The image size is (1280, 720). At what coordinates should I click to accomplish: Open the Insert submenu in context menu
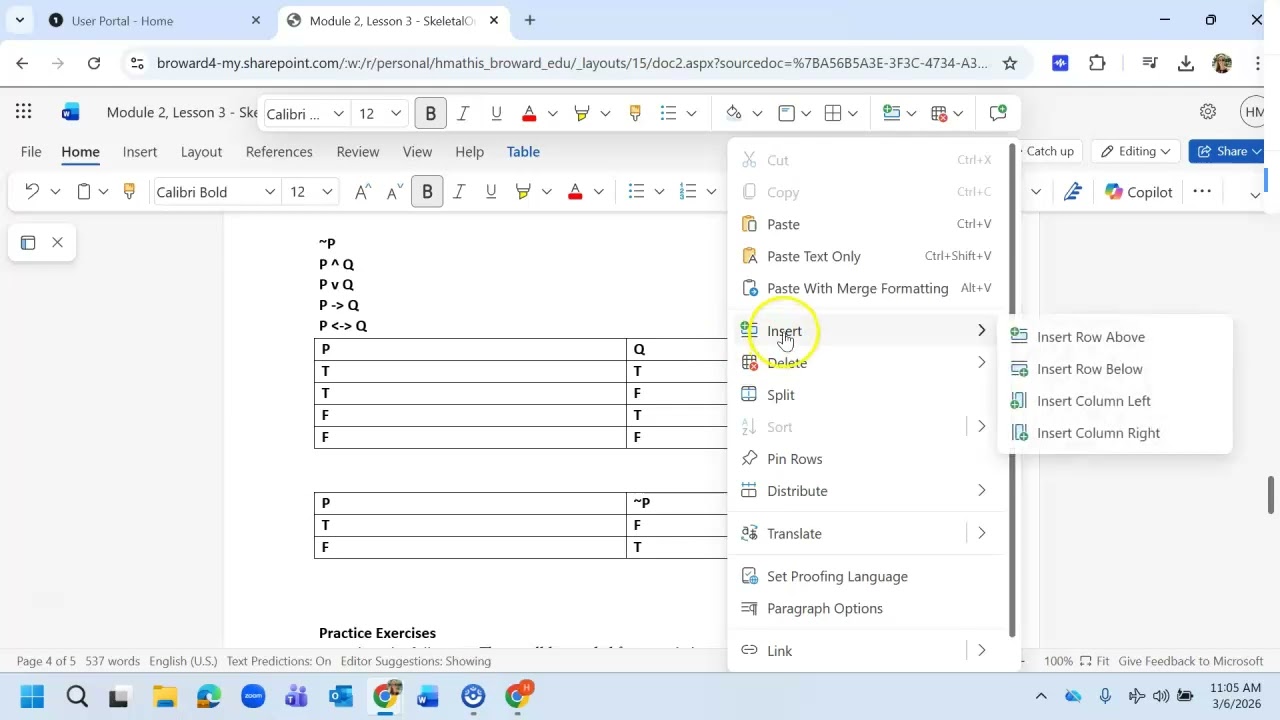[869, 331]
